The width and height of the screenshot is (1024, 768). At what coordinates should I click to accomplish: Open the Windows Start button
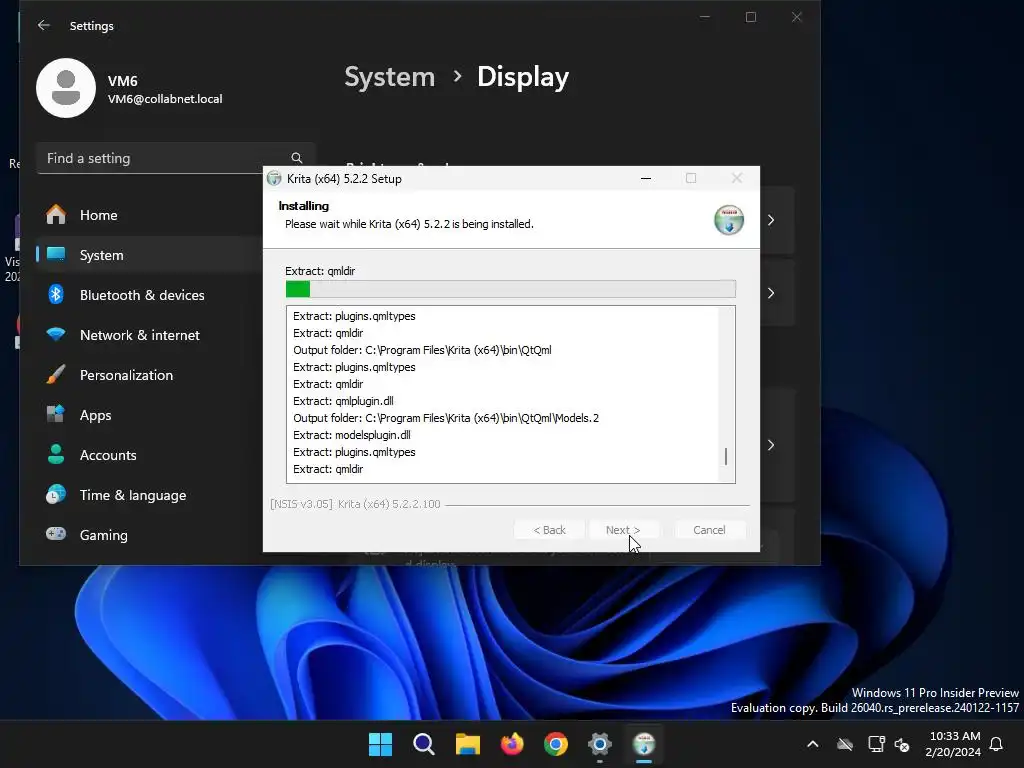pos(380,744)
